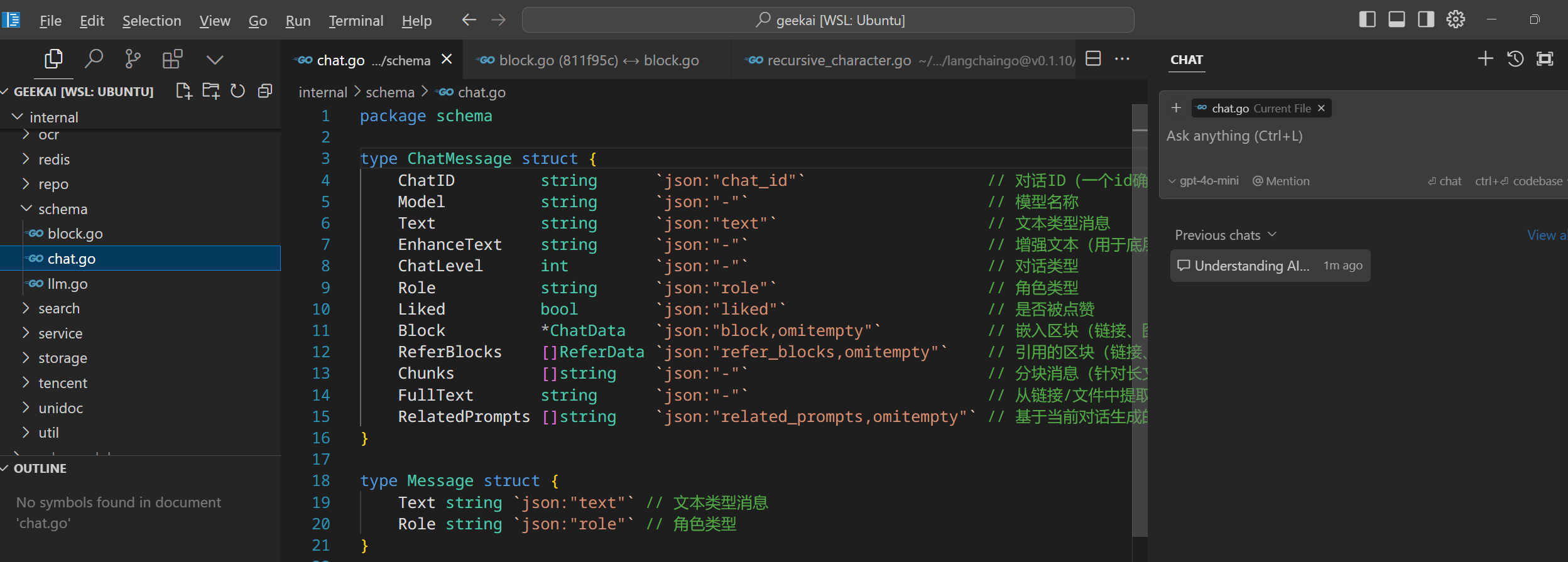Go forward in navigation history
The image size is (1568, 562).
[499, 20]
